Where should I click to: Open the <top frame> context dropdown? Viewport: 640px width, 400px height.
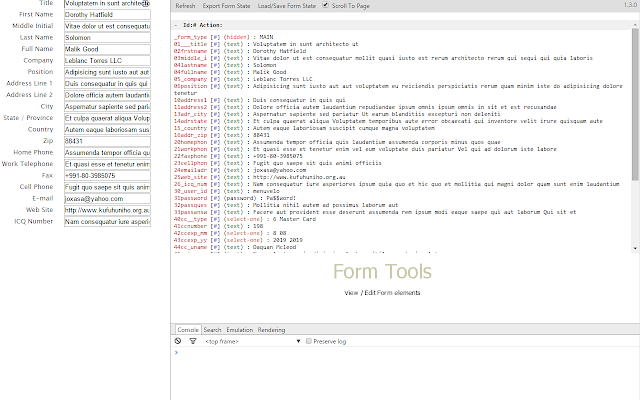tap(253, 341)
